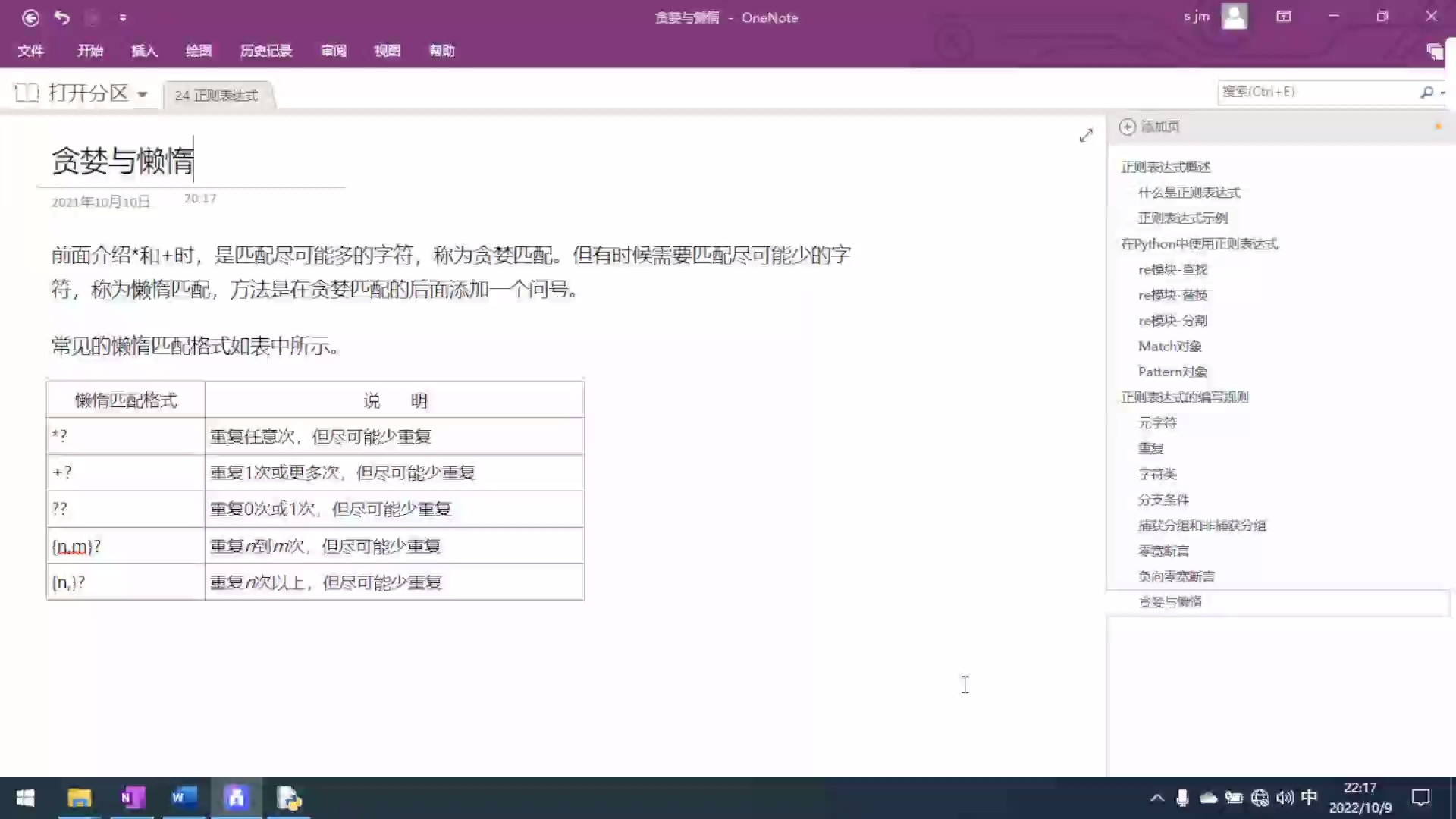Click the full-page view expand arrow on the page
The image size is (1456, 819).
coord(1086,135)
